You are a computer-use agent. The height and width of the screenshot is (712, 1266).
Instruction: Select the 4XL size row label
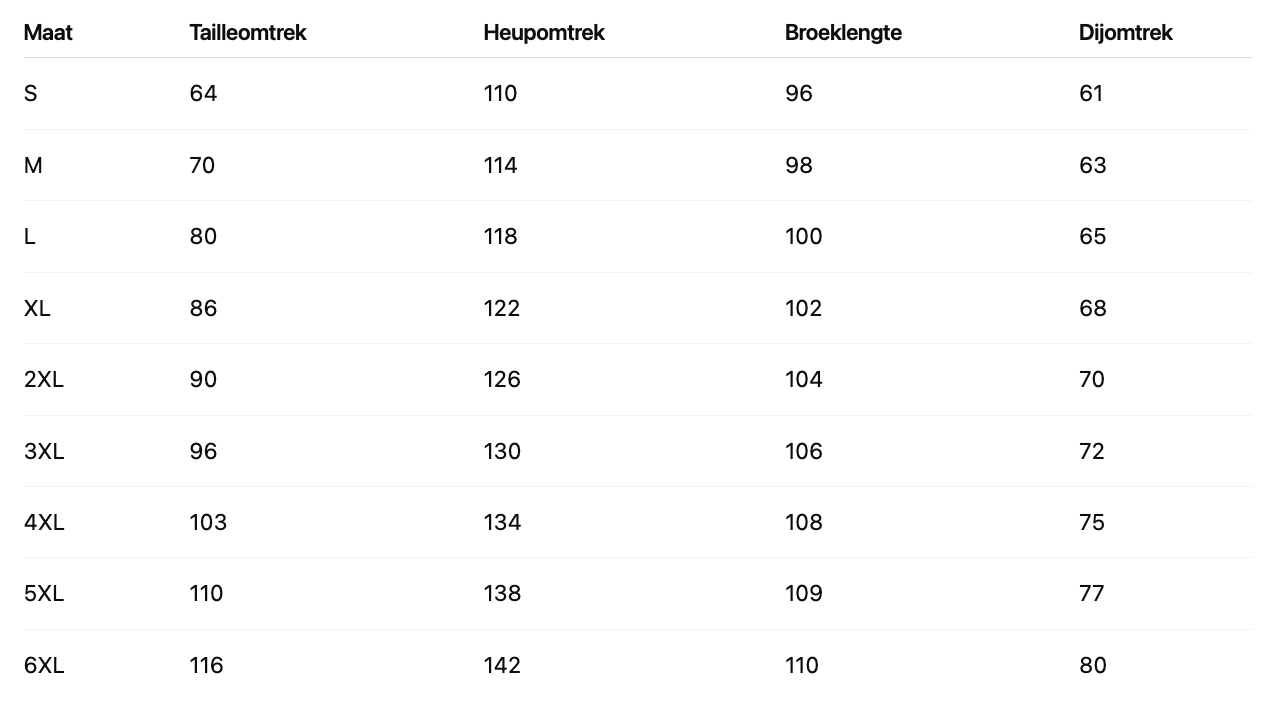point(44,522)
